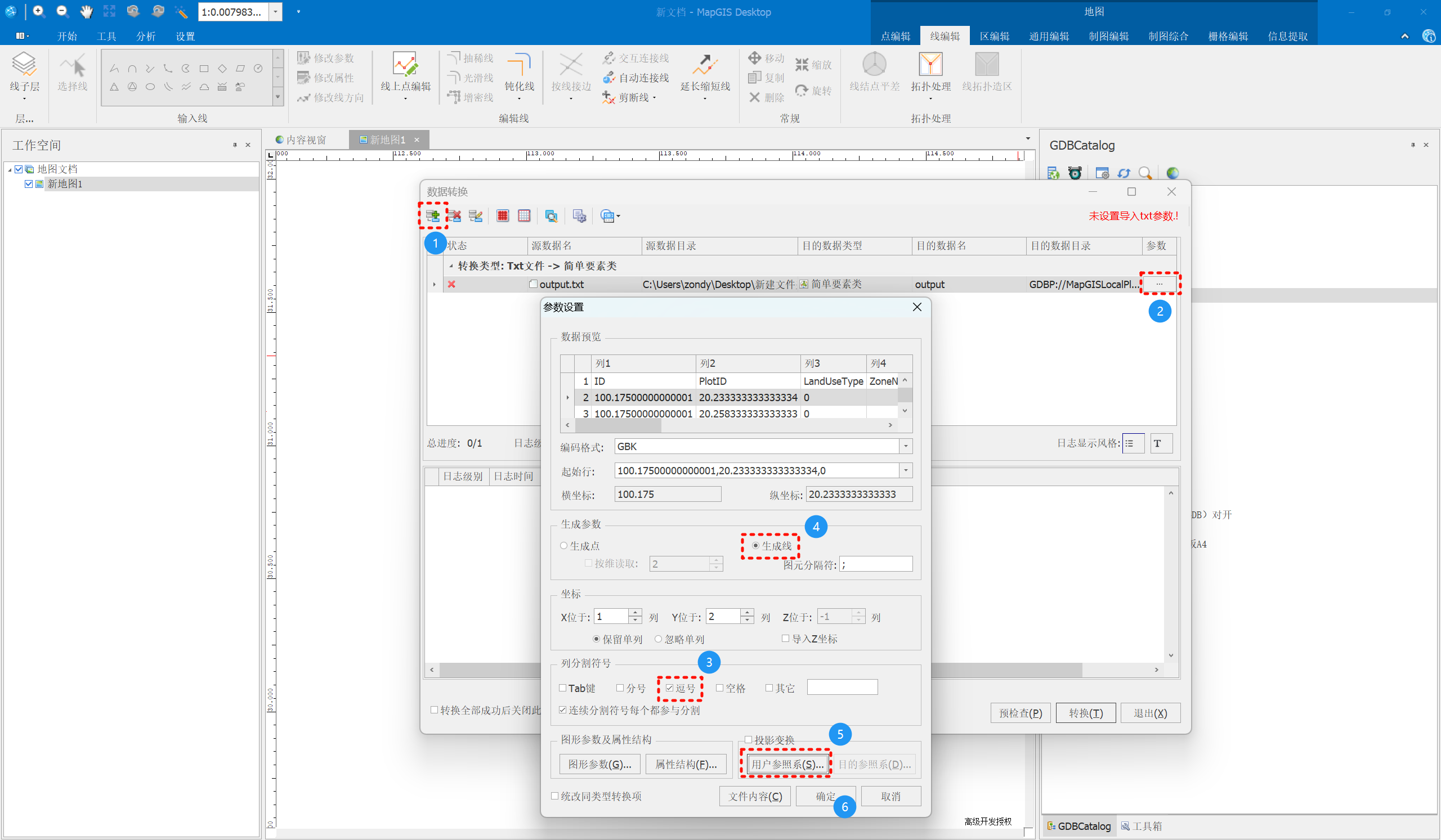Click the Edit Points on Line (线上点编辑) tool
This screenshot has width=1441, height=840.
(405, 65)
